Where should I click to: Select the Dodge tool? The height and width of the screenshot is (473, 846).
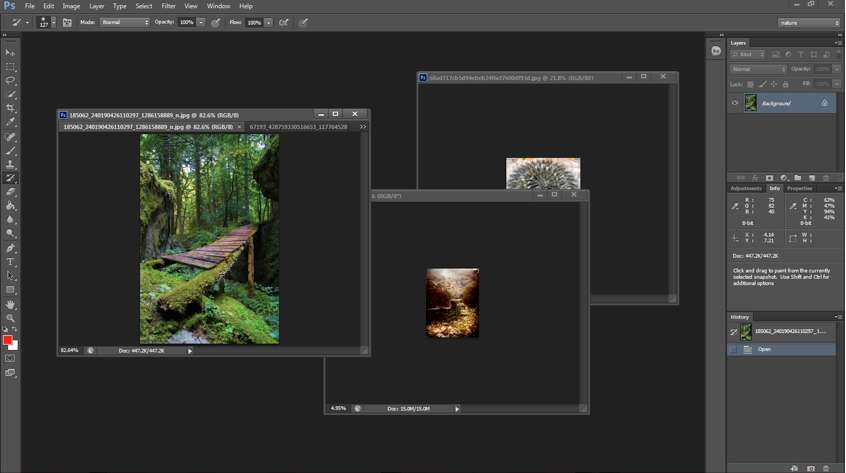click(10, 234)
